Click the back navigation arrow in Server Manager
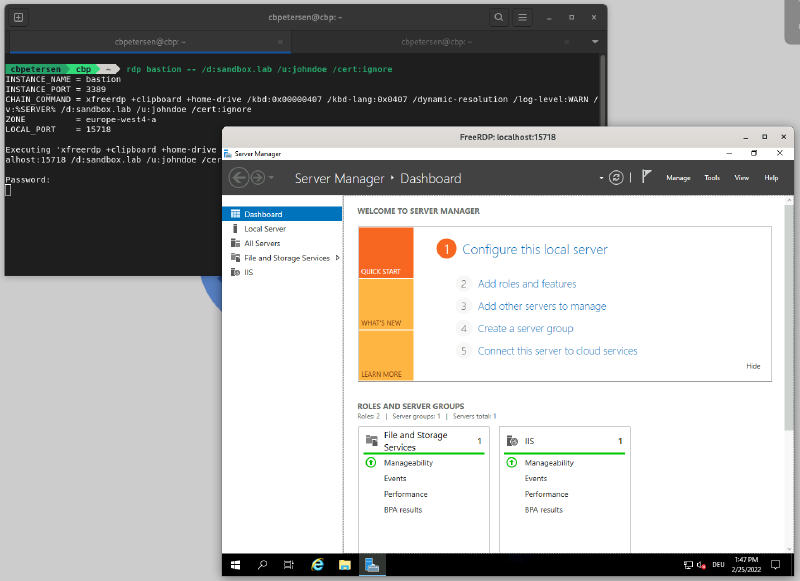This screenshot has width=800, height=581. (239, 177)
